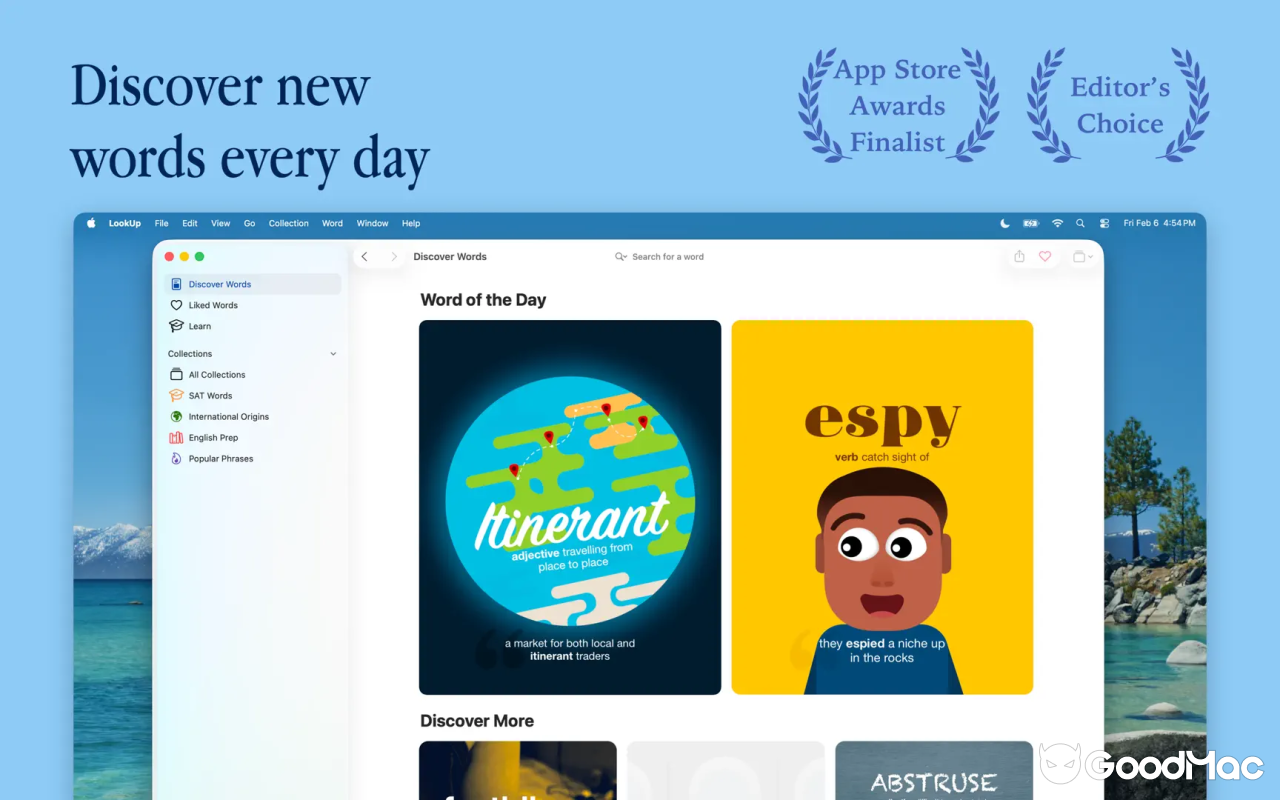This screenshot has width=1280, height=800.
Task: Click the Learn graduation cap icon
Action: [177, 326]
